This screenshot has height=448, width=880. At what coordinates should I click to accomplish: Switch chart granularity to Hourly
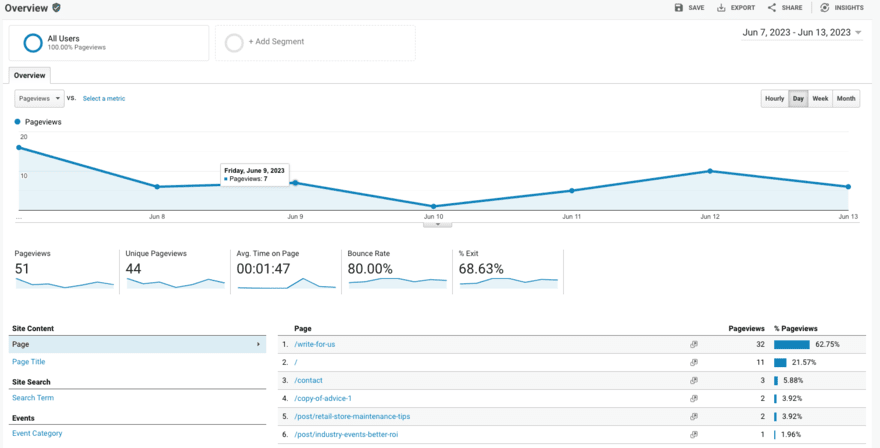click(774, 99)
